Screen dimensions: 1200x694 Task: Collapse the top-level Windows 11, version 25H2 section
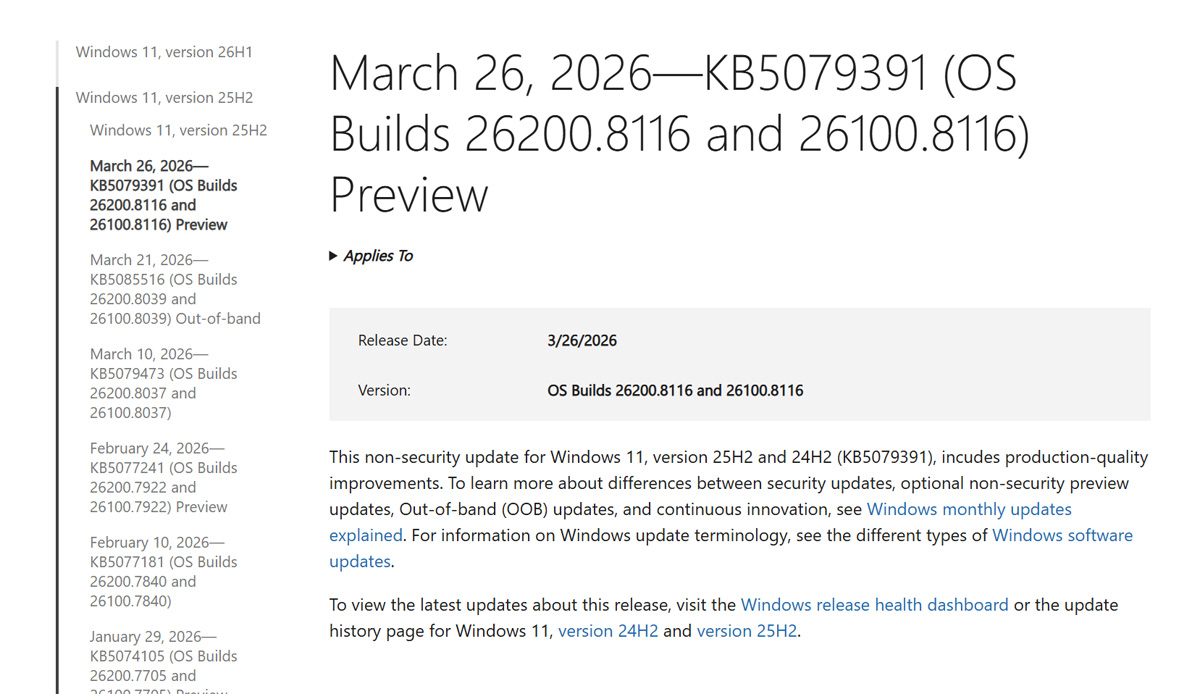164,98
